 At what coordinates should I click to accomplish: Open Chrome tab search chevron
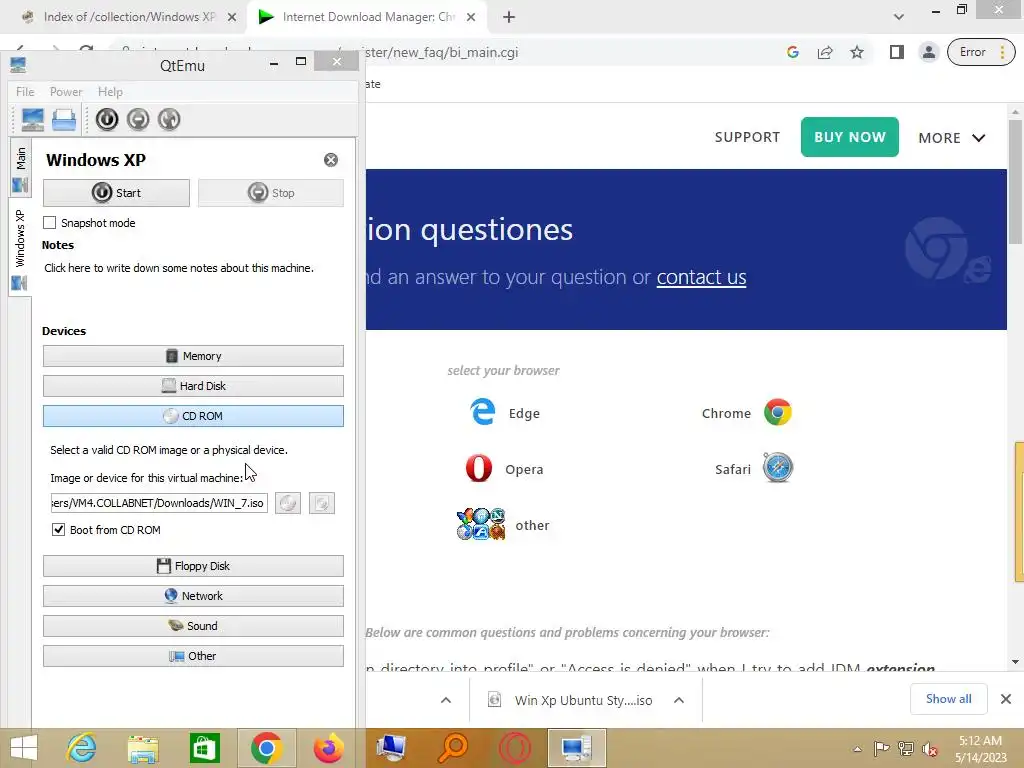click(899, 17)
